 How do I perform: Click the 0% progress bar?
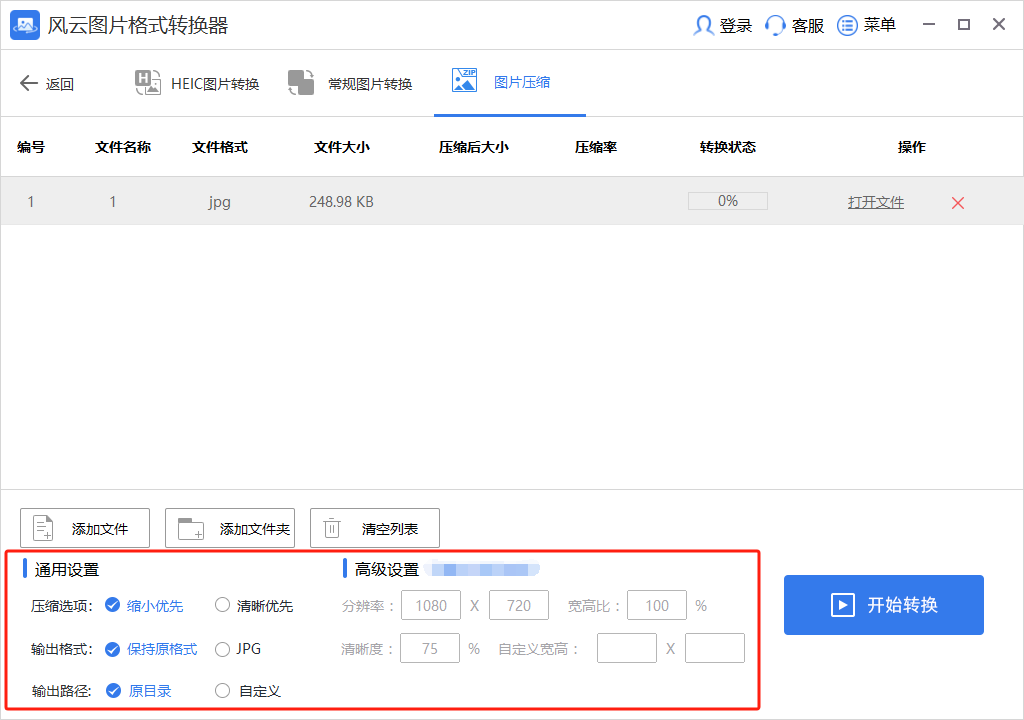(x=727, y=200)
